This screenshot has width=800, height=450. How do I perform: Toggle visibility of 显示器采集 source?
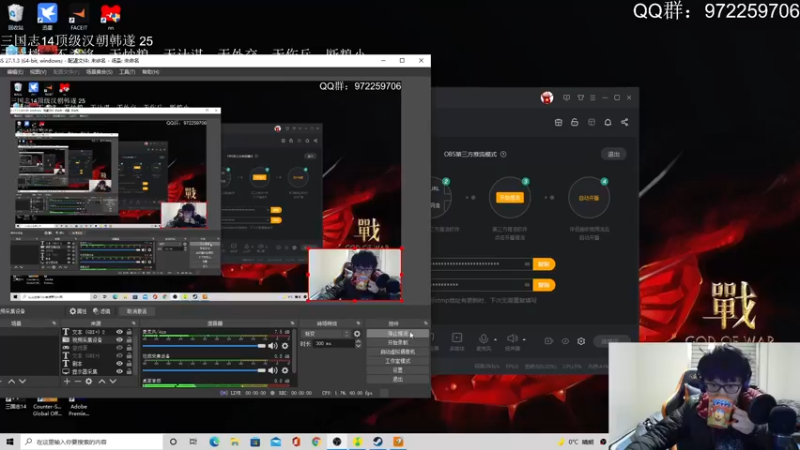coord(119,371)
